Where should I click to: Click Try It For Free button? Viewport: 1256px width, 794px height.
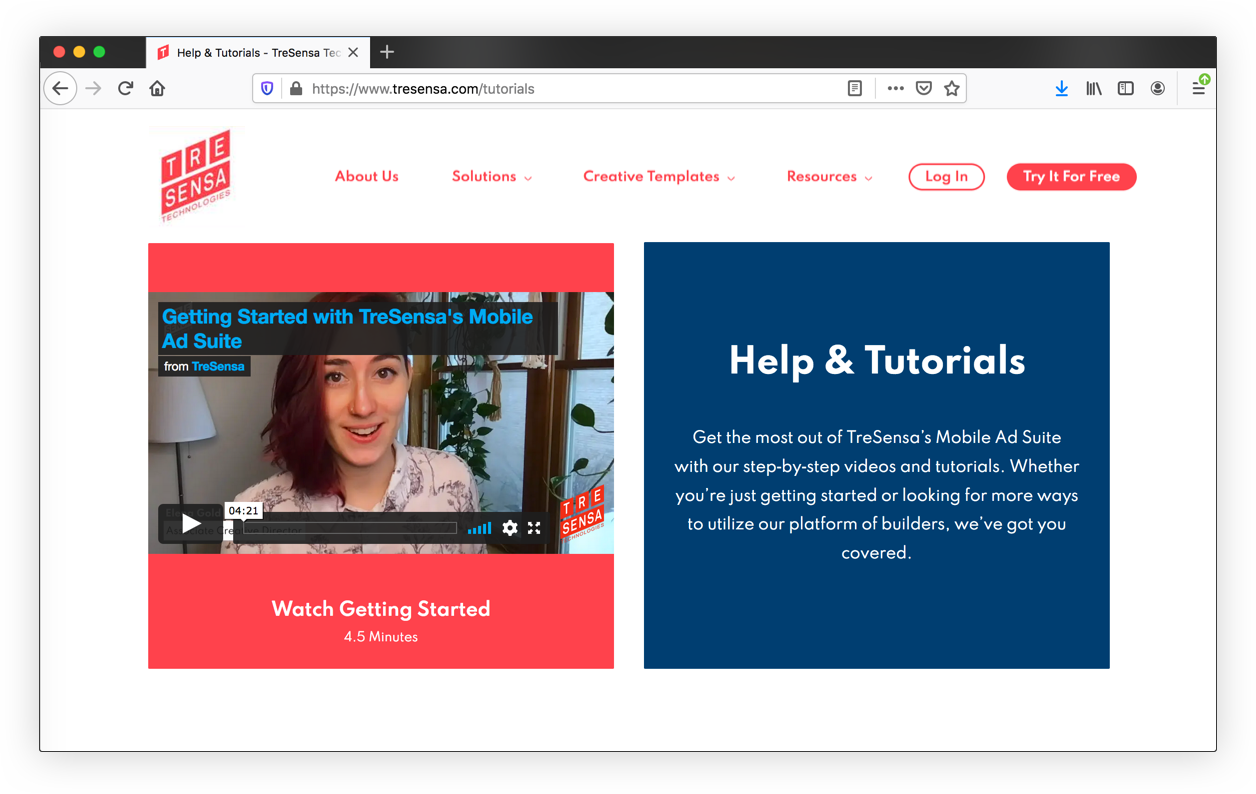coord(1071,176)
